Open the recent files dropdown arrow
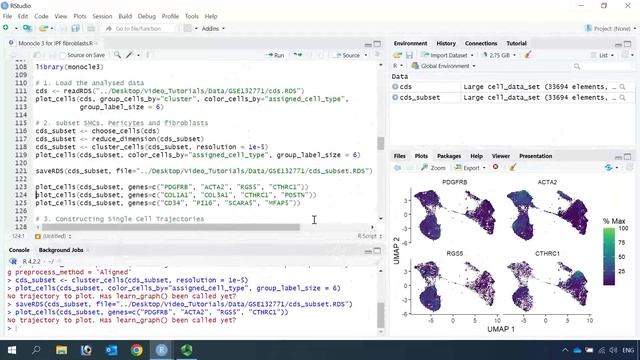The width and height of the screenshot is (640, 360). point(52,29)
